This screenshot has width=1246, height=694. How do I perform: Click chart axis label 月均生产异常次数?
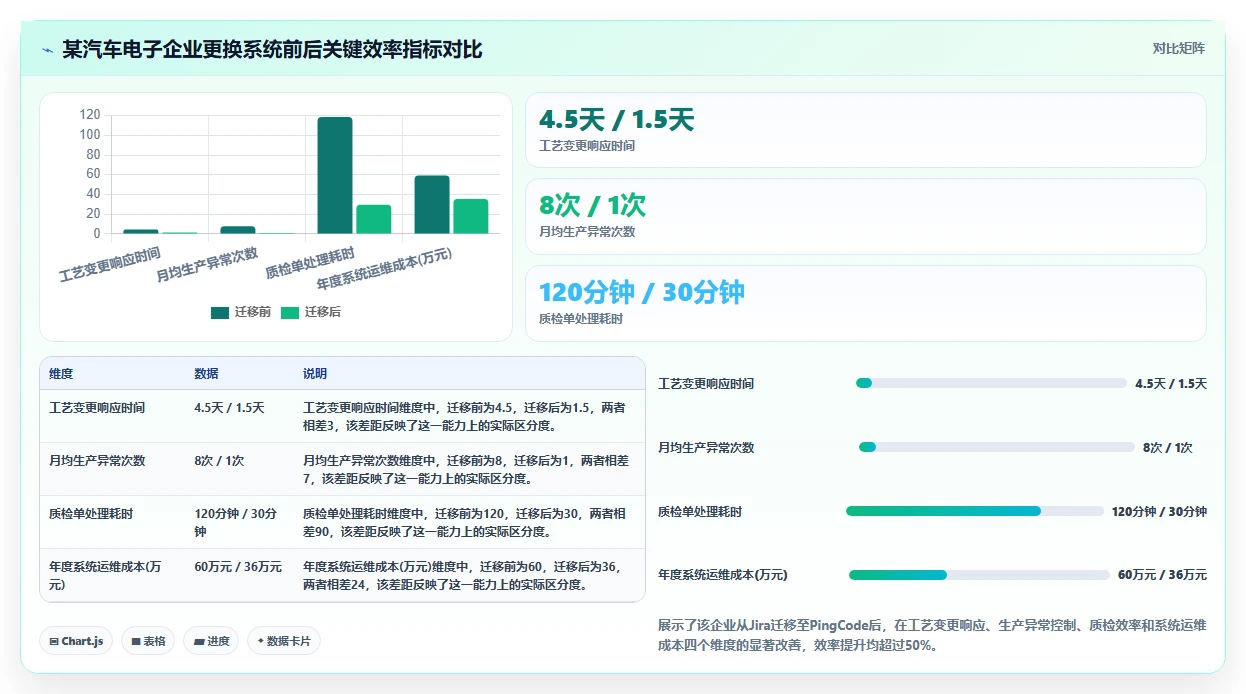tap(207, 264)
